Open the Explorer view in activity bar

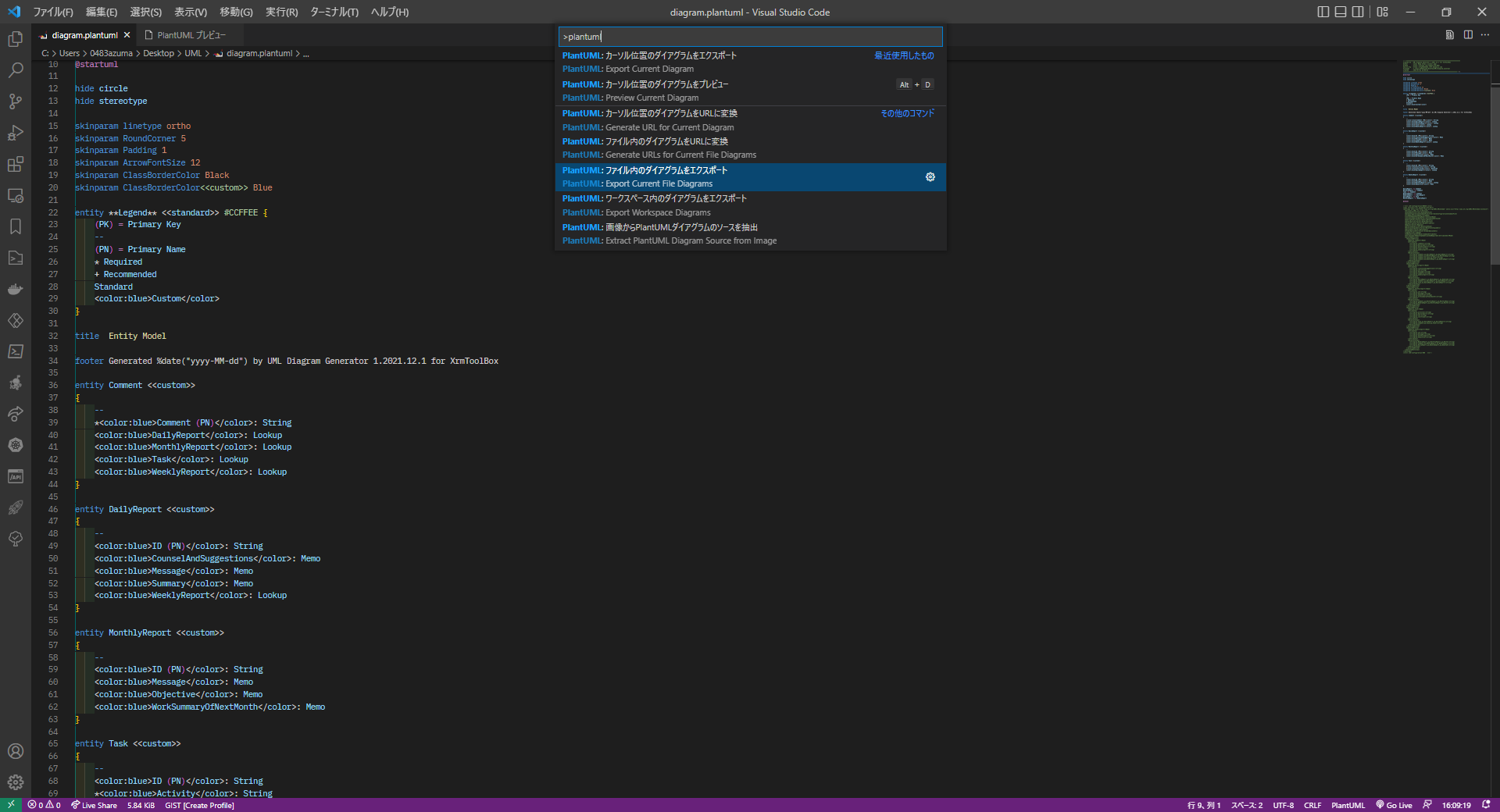pyautogui.click(x=15, y=39)
